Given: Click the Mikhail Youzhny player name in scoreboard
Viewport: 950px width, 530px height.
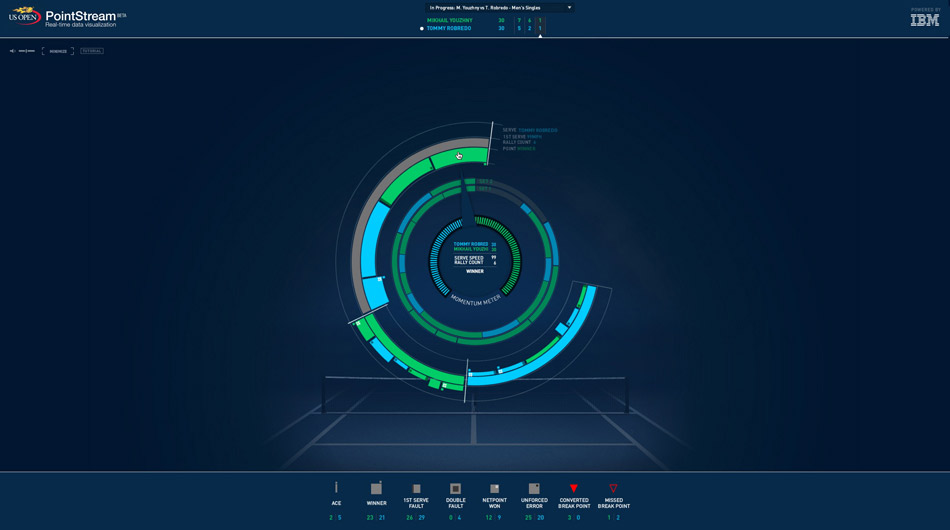Looking at the screenshot, I should (x=450, y=20).
